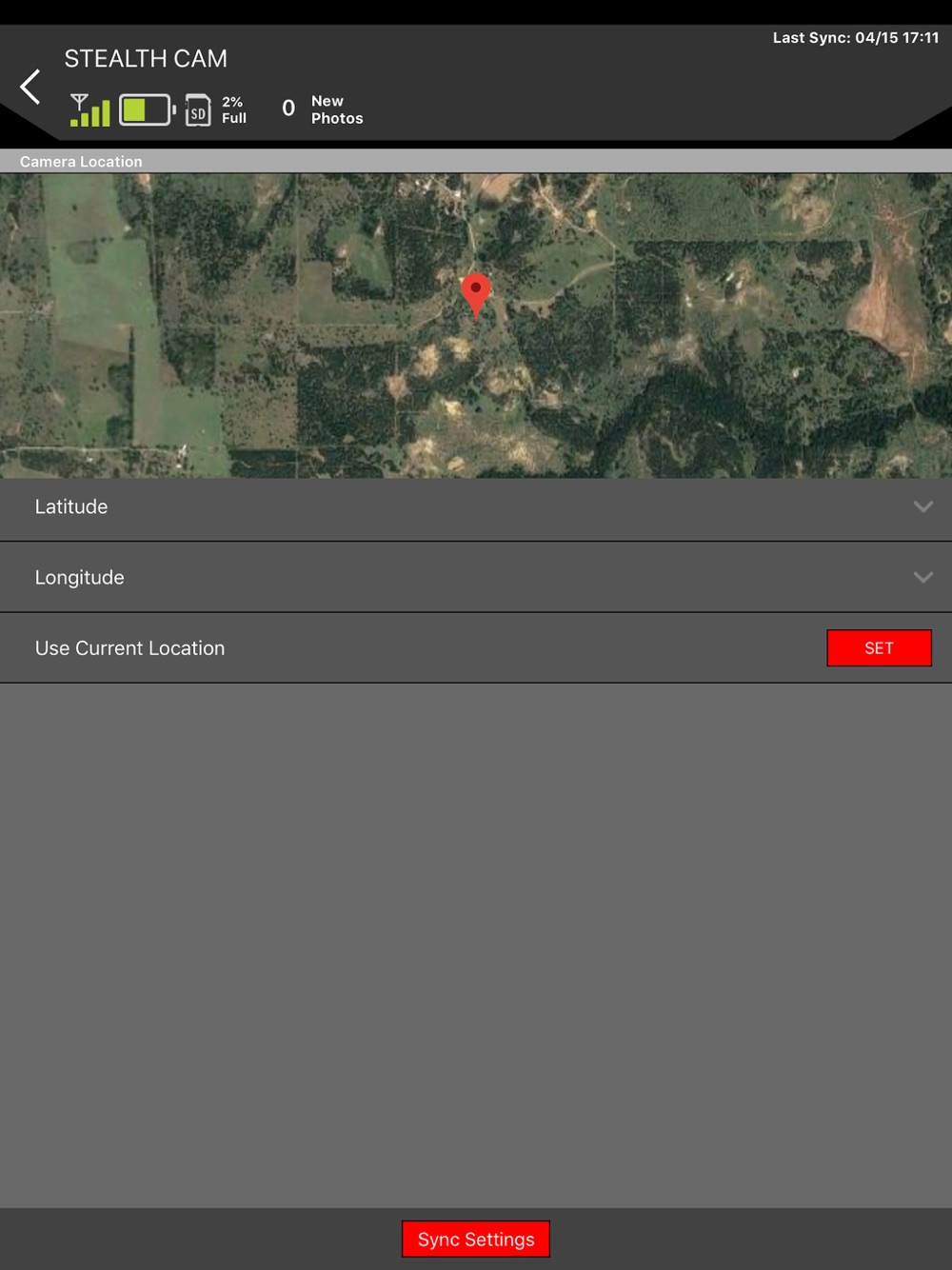Tap the cellular signal strength icon
This screenshot has height=1270, width=952.
(90, 109)
